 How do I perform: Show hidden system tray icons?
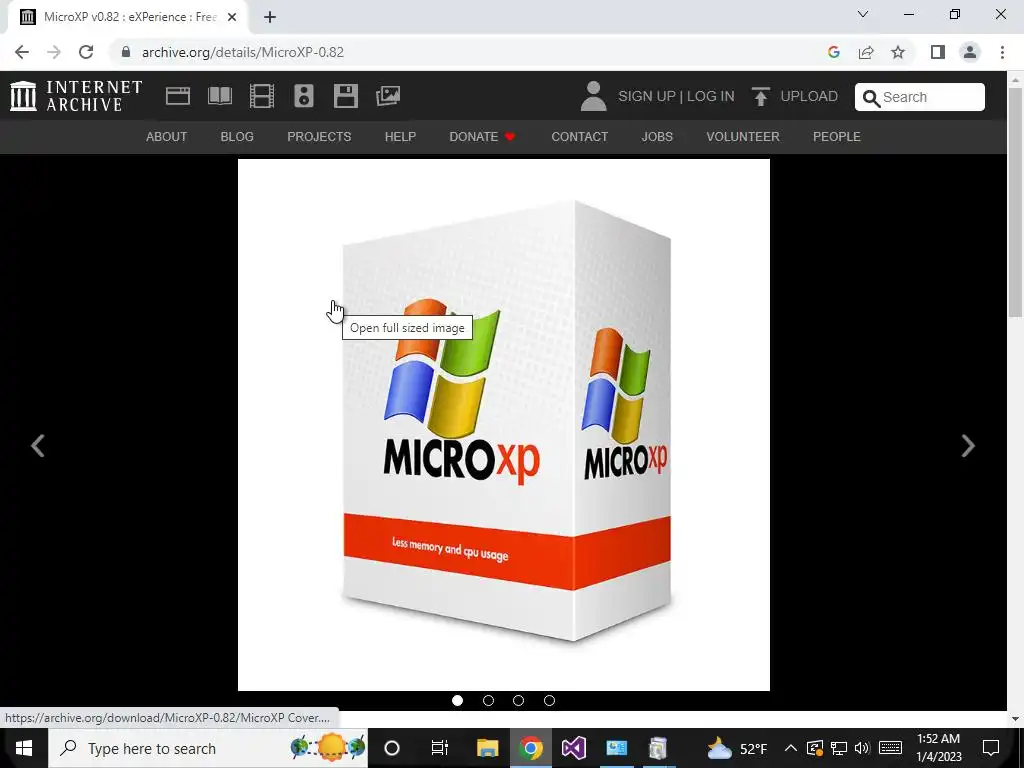(790, 748)
